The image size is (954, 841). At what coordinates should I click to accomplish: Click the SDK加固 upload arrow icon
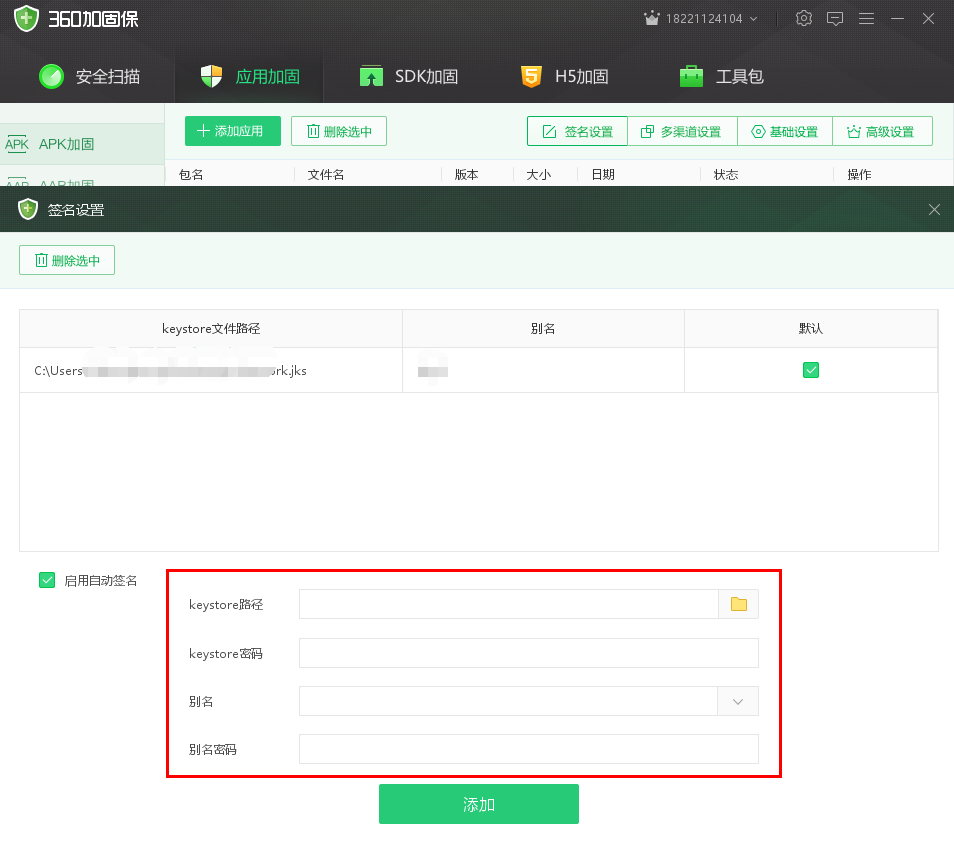tap(371, 76)
